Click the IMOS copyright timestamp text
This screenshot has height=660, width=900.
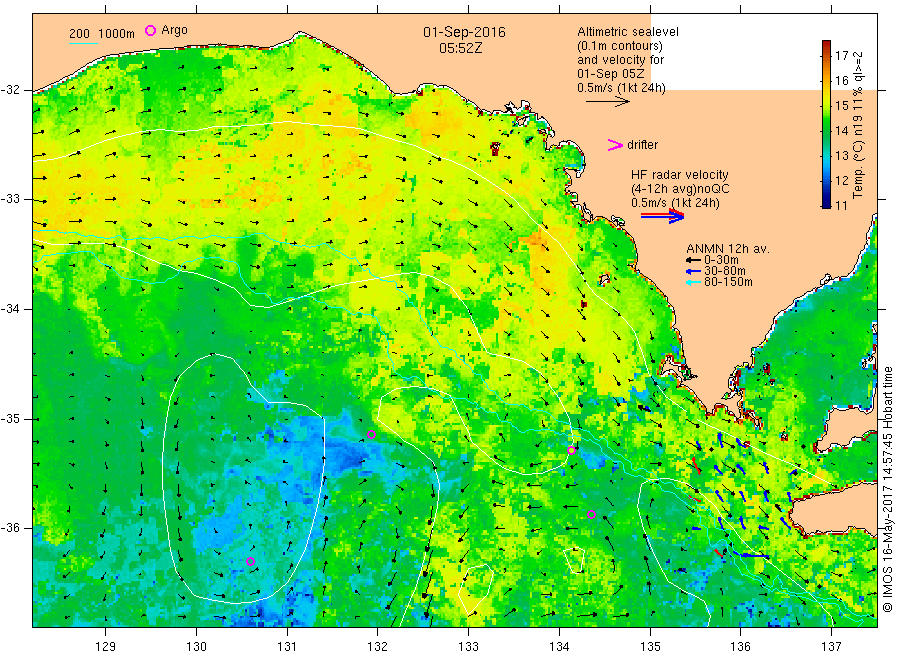click(x=888, y=490)
